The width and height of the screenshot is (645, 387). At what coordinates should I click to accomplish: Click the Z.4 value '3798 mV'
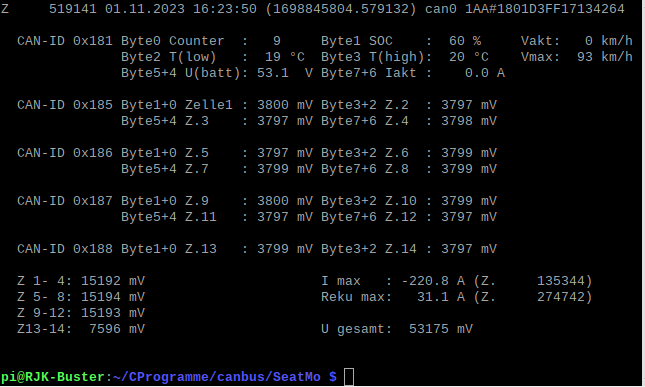[469, 121]
